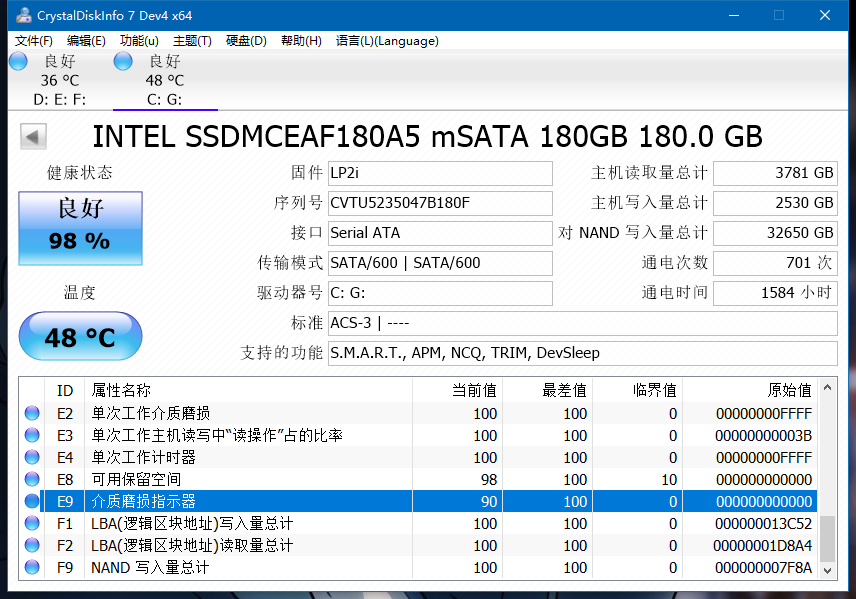Image resolution: width=856 pixels, height=599 pixels.
Task: Minimize the CrystalDiskInfo window
Action: 734,15
